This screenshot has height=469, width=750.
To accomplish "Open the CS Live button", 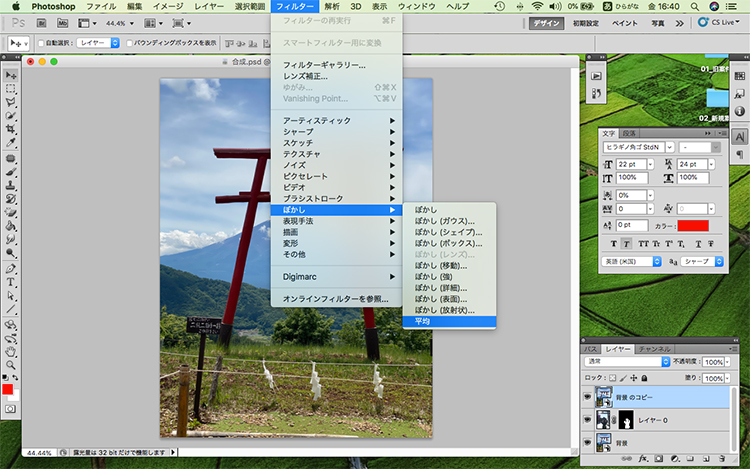I will pos(718,22).
